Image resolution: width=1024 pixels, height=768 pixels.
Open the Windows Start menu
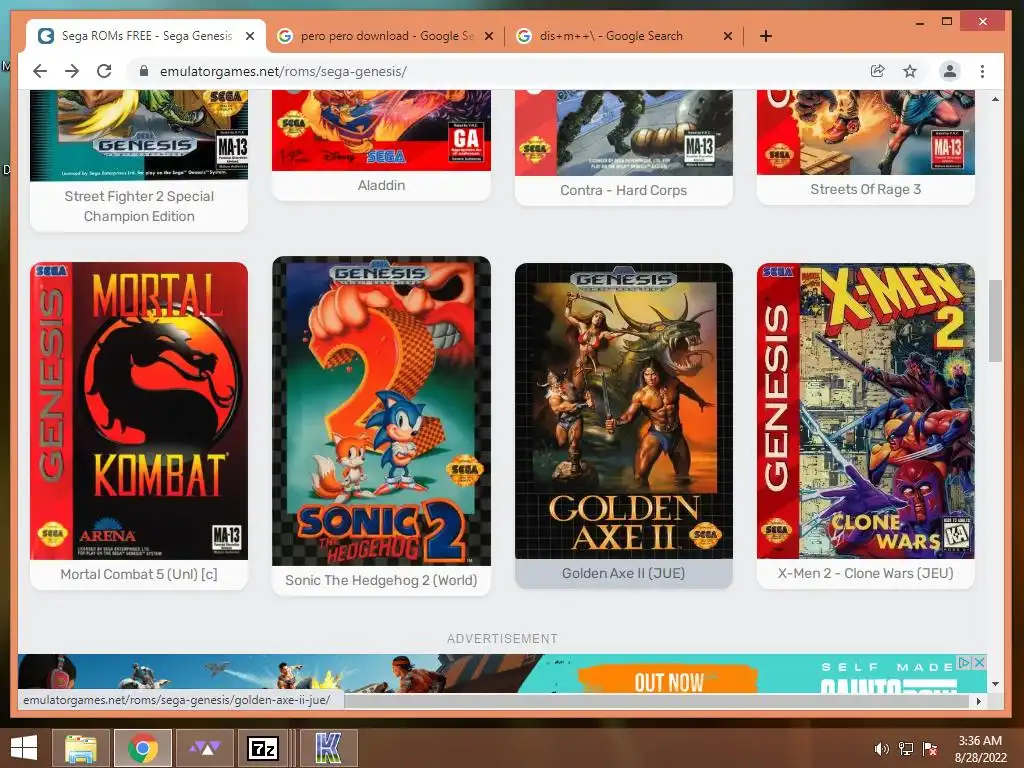24,748
